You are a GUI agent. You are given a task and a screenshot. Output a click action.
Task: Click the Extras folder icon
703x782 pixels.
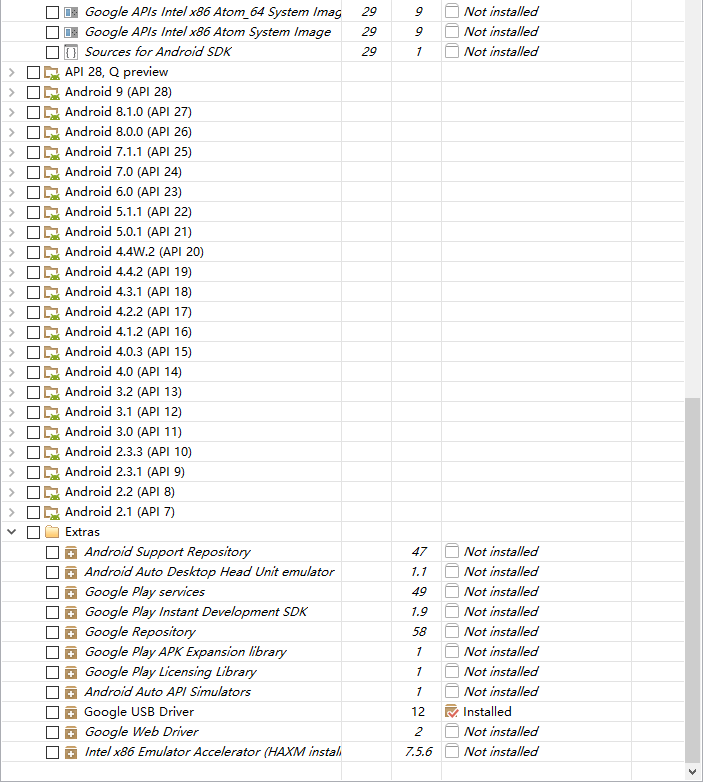(52, 532)
